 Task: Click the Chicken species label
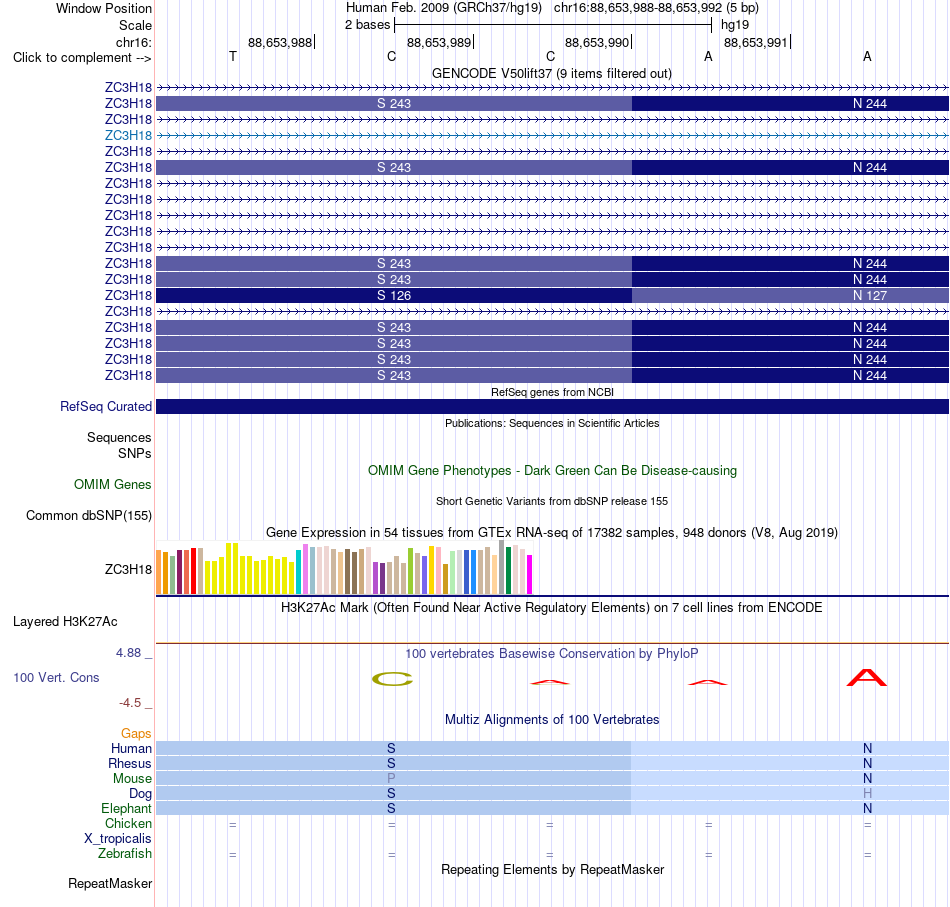[x=128, y=823]
